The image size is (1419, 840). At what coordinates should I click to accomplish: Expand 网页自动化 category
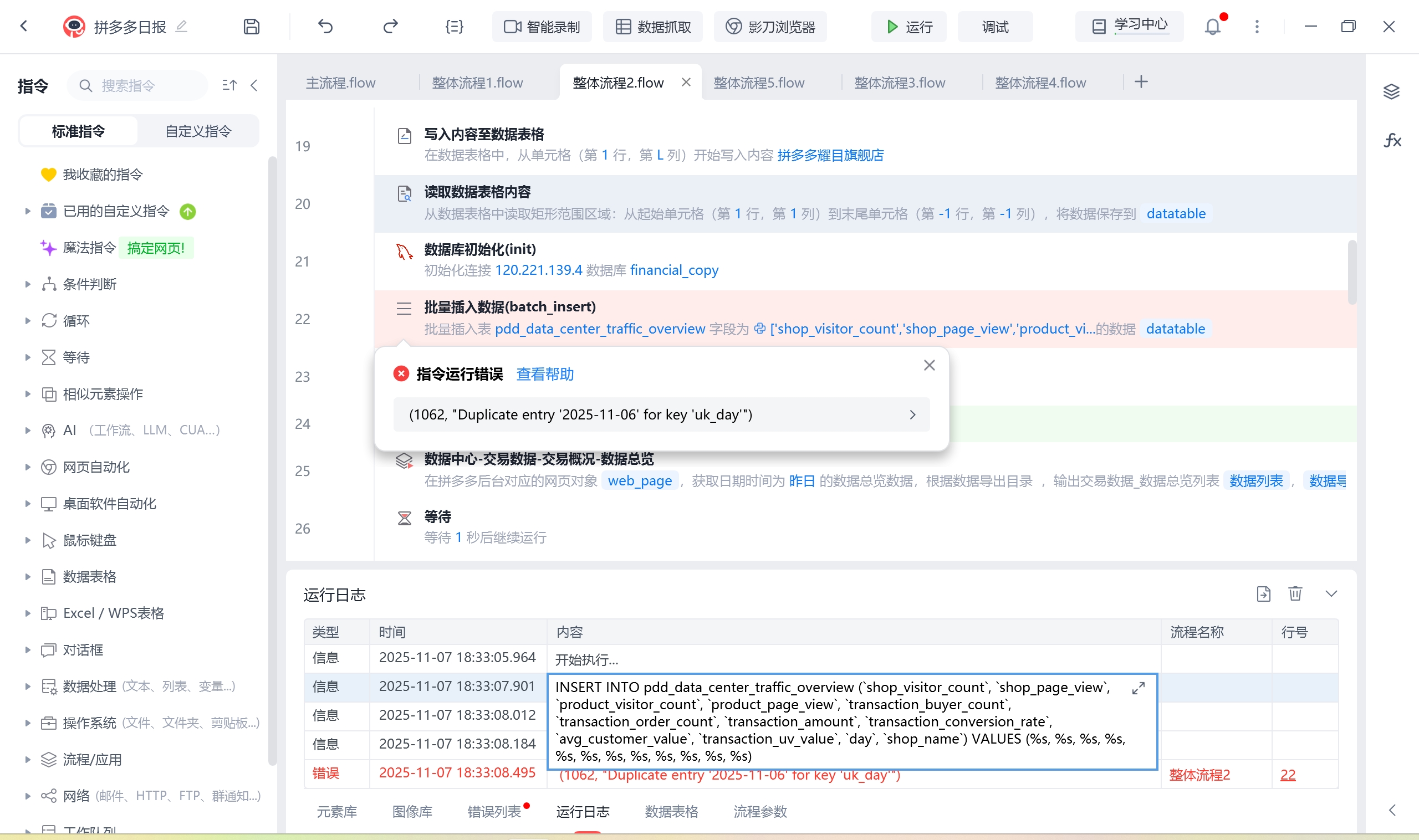coord(27,467)
